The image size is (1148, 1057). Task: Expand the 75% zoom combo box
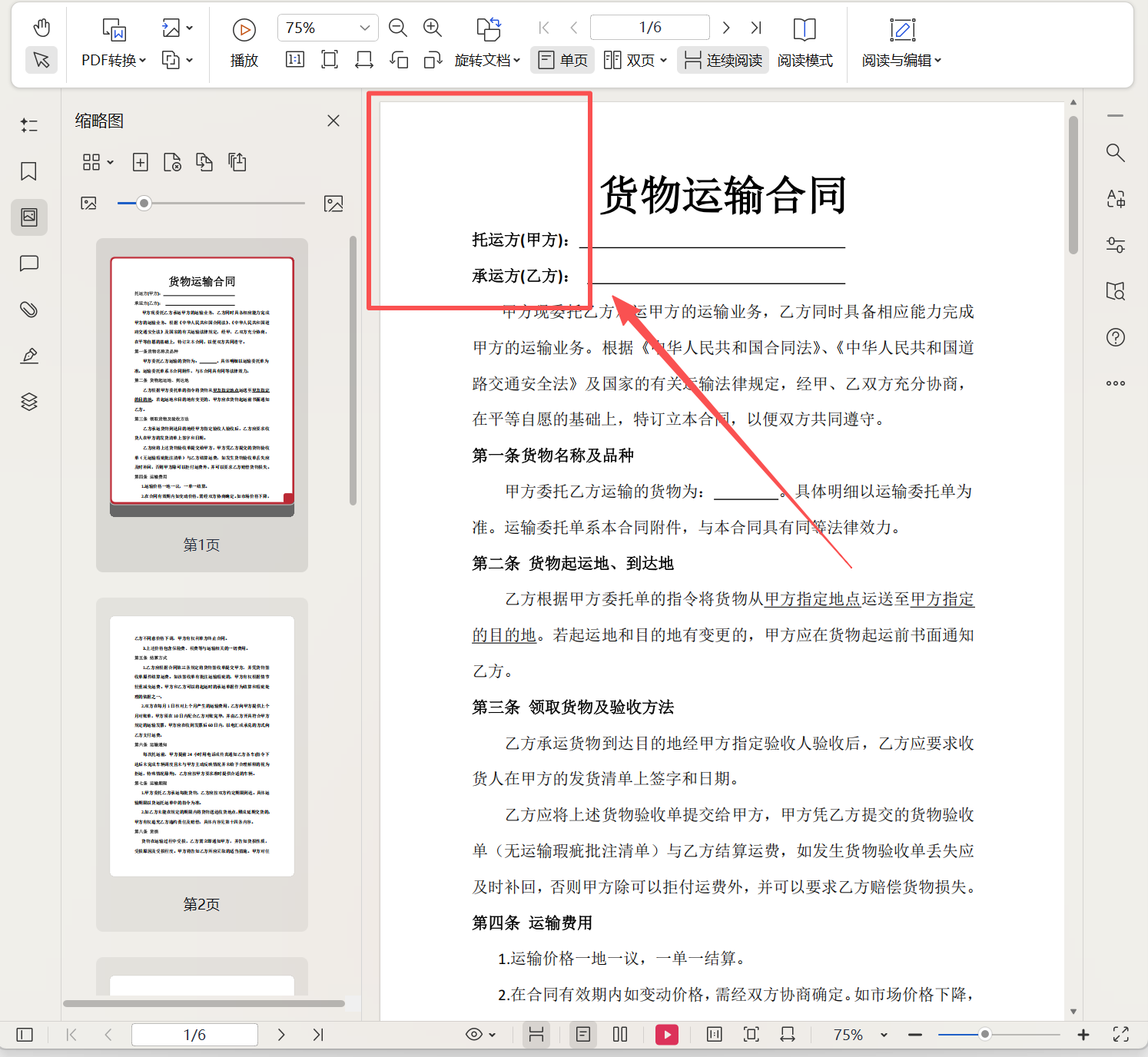click(328, 28)
